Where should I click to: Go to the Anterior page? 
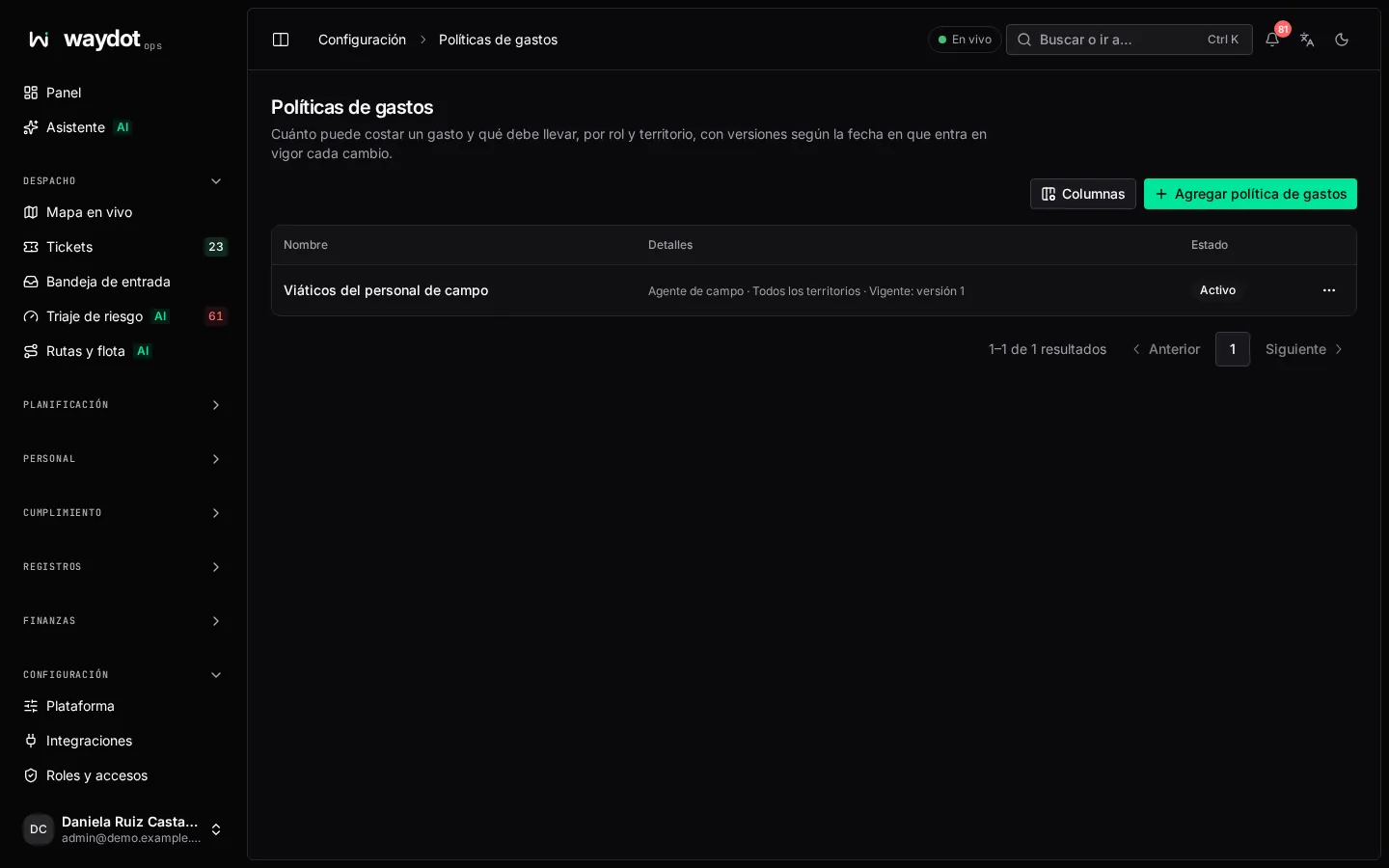[1166, 349]
